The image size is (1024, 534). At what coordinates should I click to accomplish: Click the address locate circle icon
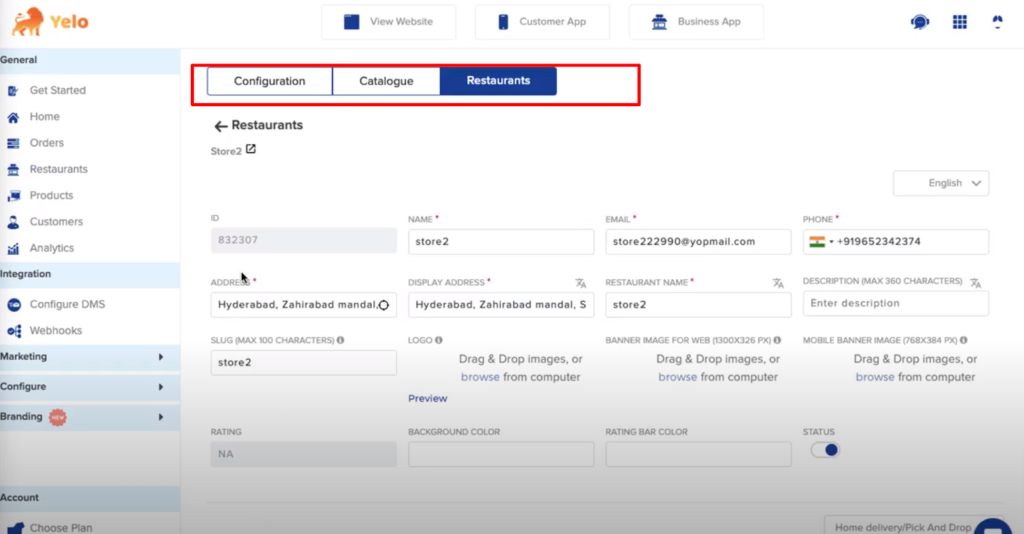[384, 305]
